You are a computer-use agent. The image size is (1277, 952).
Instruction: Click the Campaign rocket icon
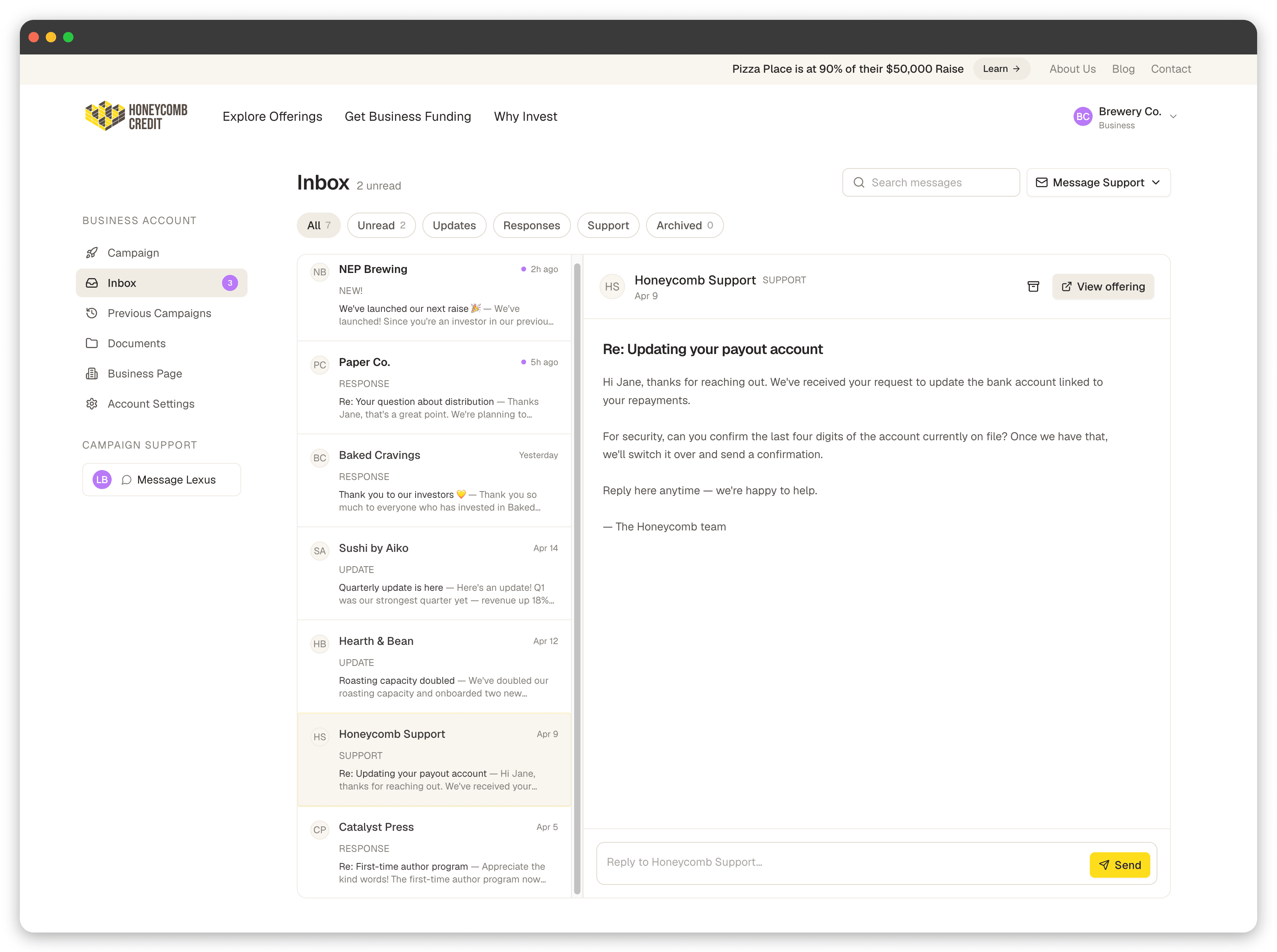pos(92,253)
